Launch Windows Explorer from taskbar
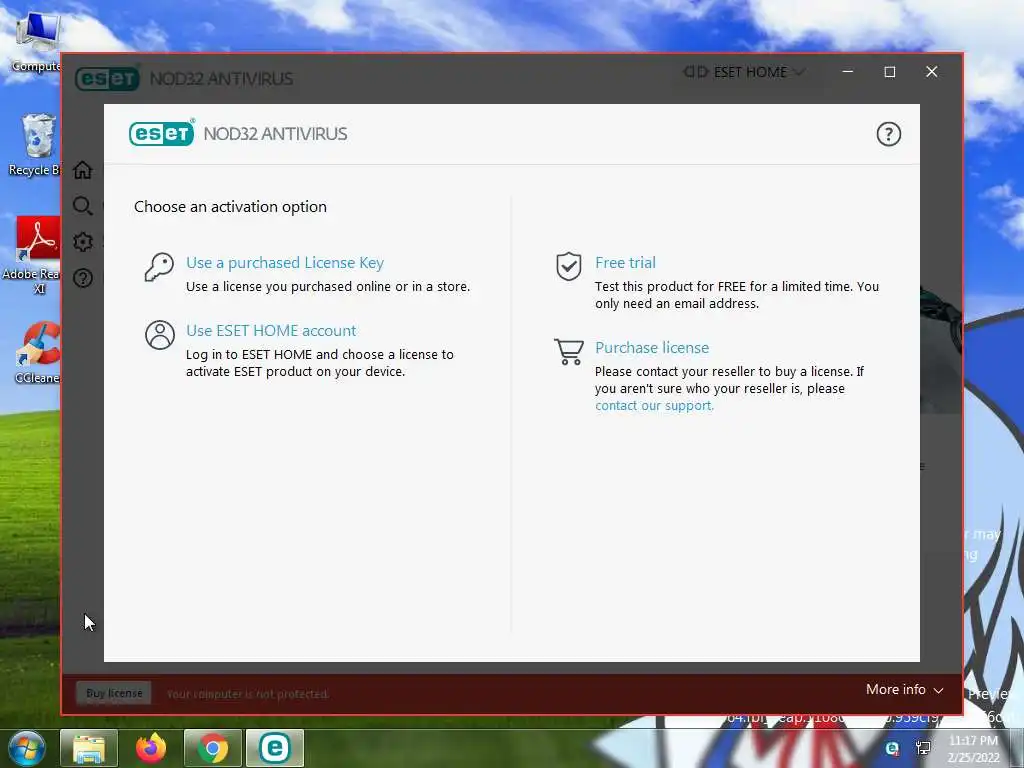 point(89,748)
